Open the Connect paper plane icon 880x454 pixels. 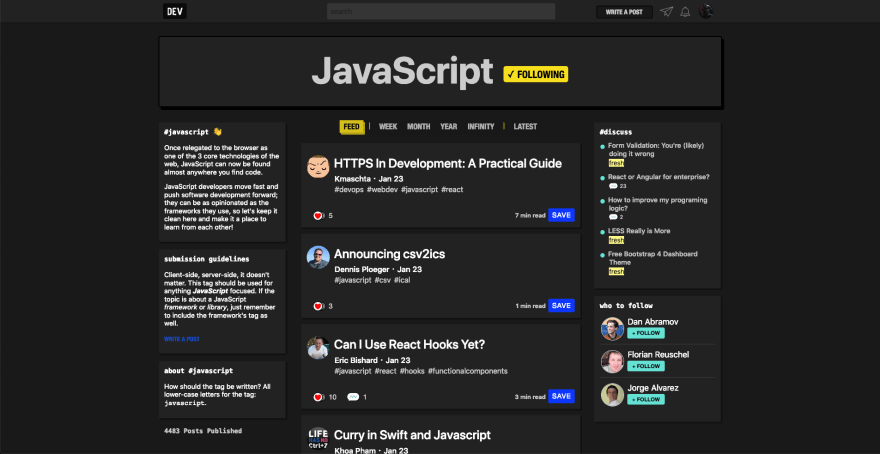[x=666, y=12]
